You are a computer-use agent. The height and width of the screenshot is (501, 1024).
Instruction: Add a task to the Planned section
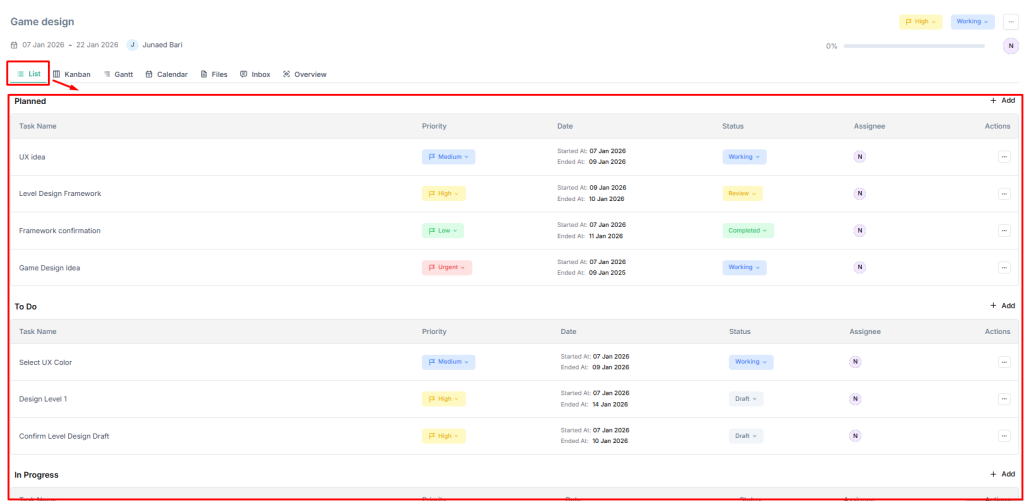pyautogui.click(x=1002, y=101)
